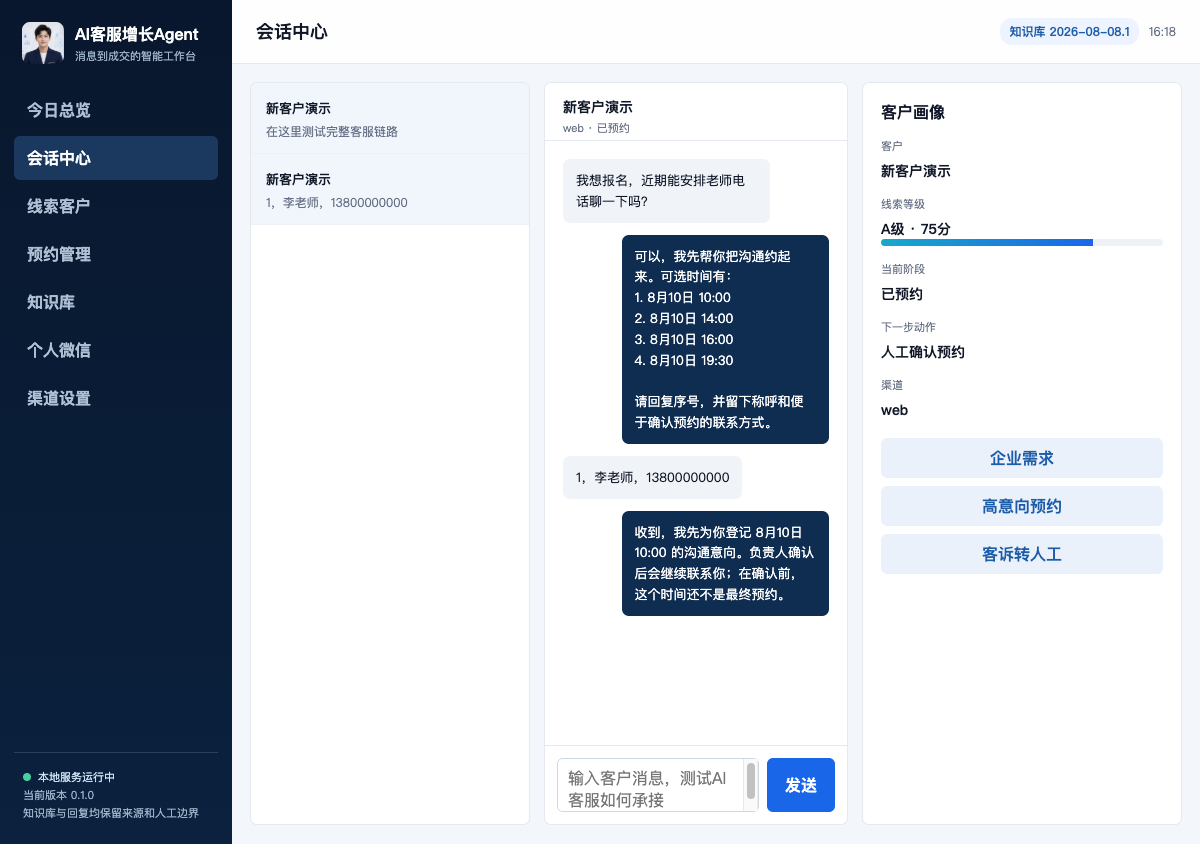The image size is (1200, 844).
Task: Click the green 本地服务运行中 status dot
Action: (x=27, y=777)
